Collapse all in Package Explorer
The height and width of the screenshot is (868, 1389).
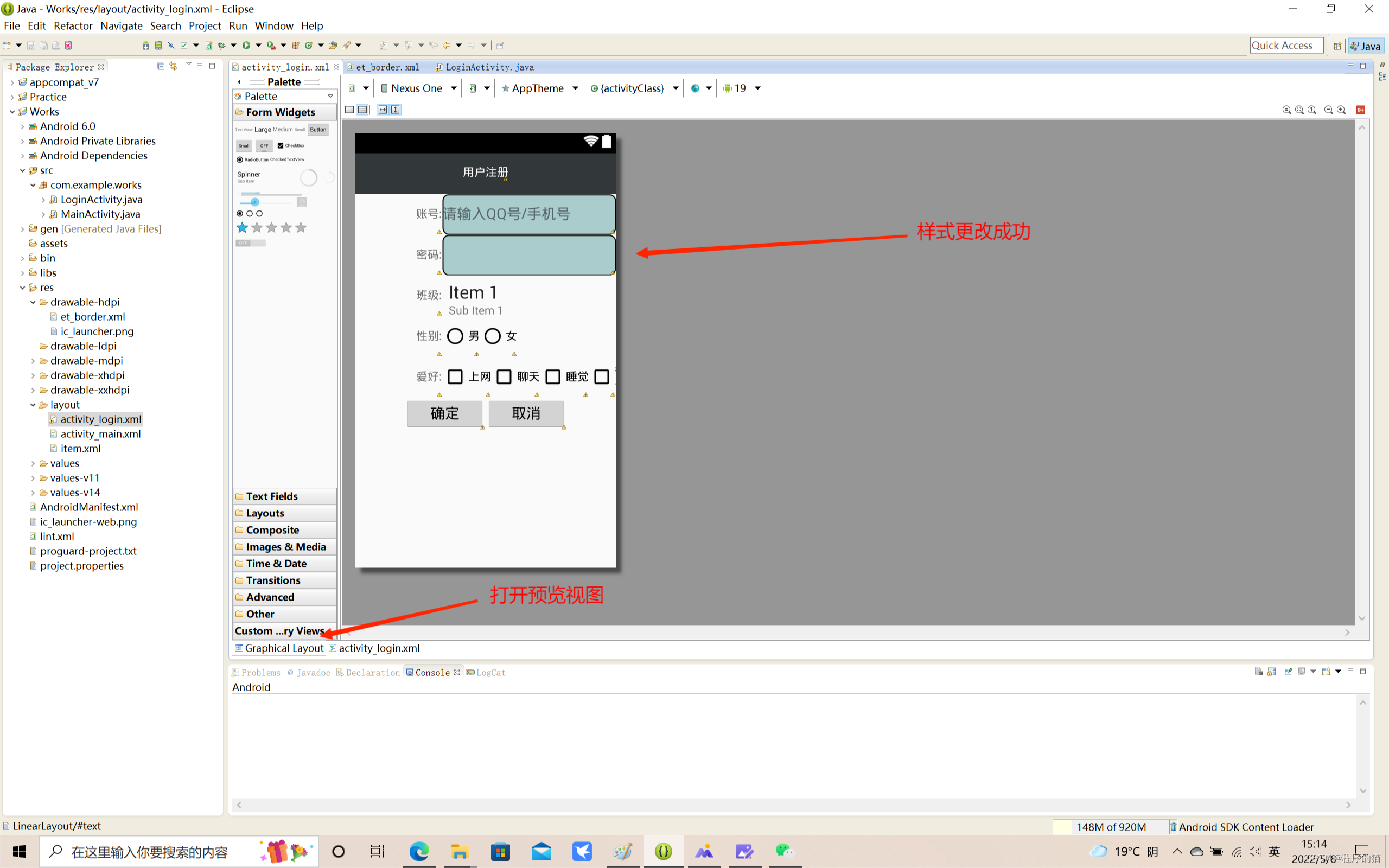tap(161, 67)
